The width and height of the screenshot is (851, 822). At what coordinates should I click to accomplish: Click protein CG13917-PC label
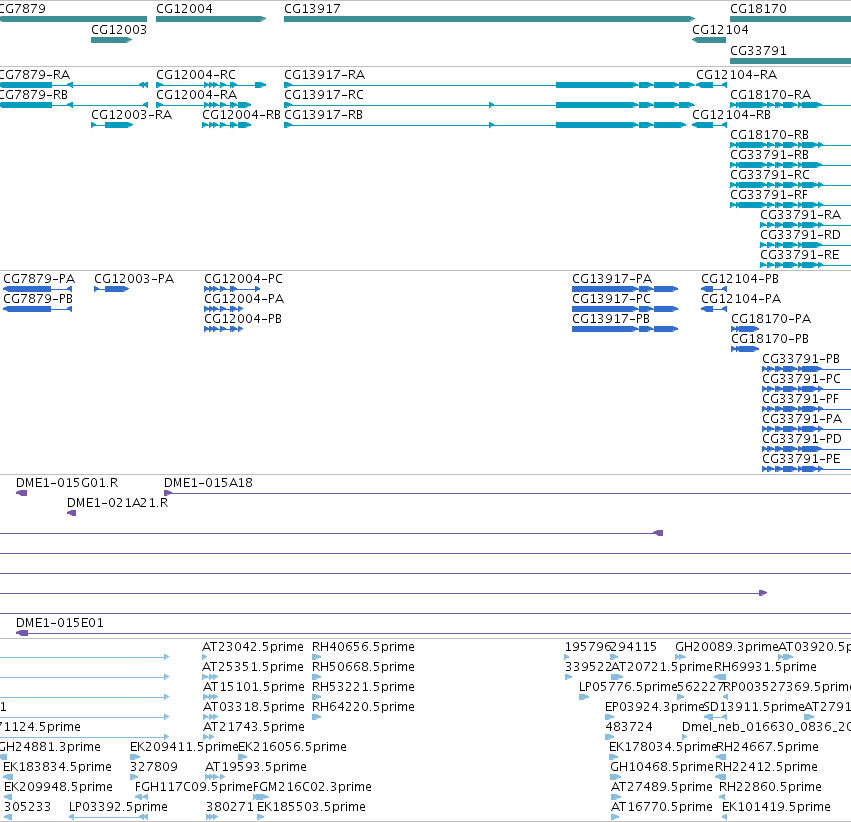(x=611, y=300)
